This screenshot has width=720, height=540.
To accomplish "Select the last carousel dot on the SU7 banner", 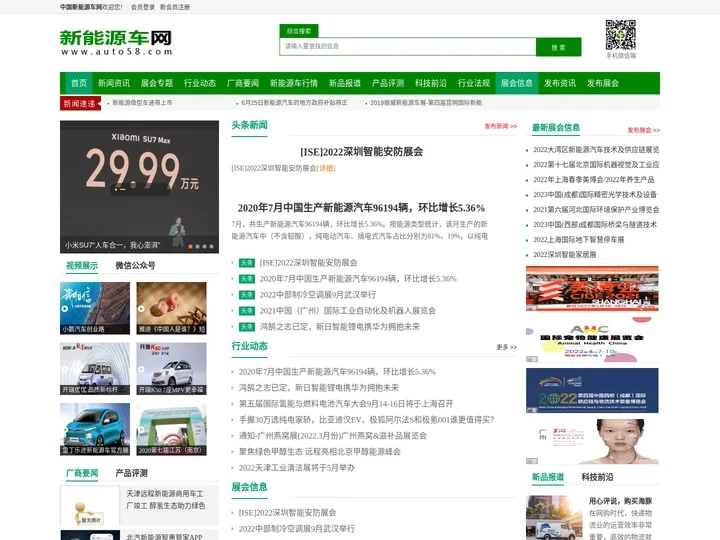I will pyautogui.click(x=212, y=246).
